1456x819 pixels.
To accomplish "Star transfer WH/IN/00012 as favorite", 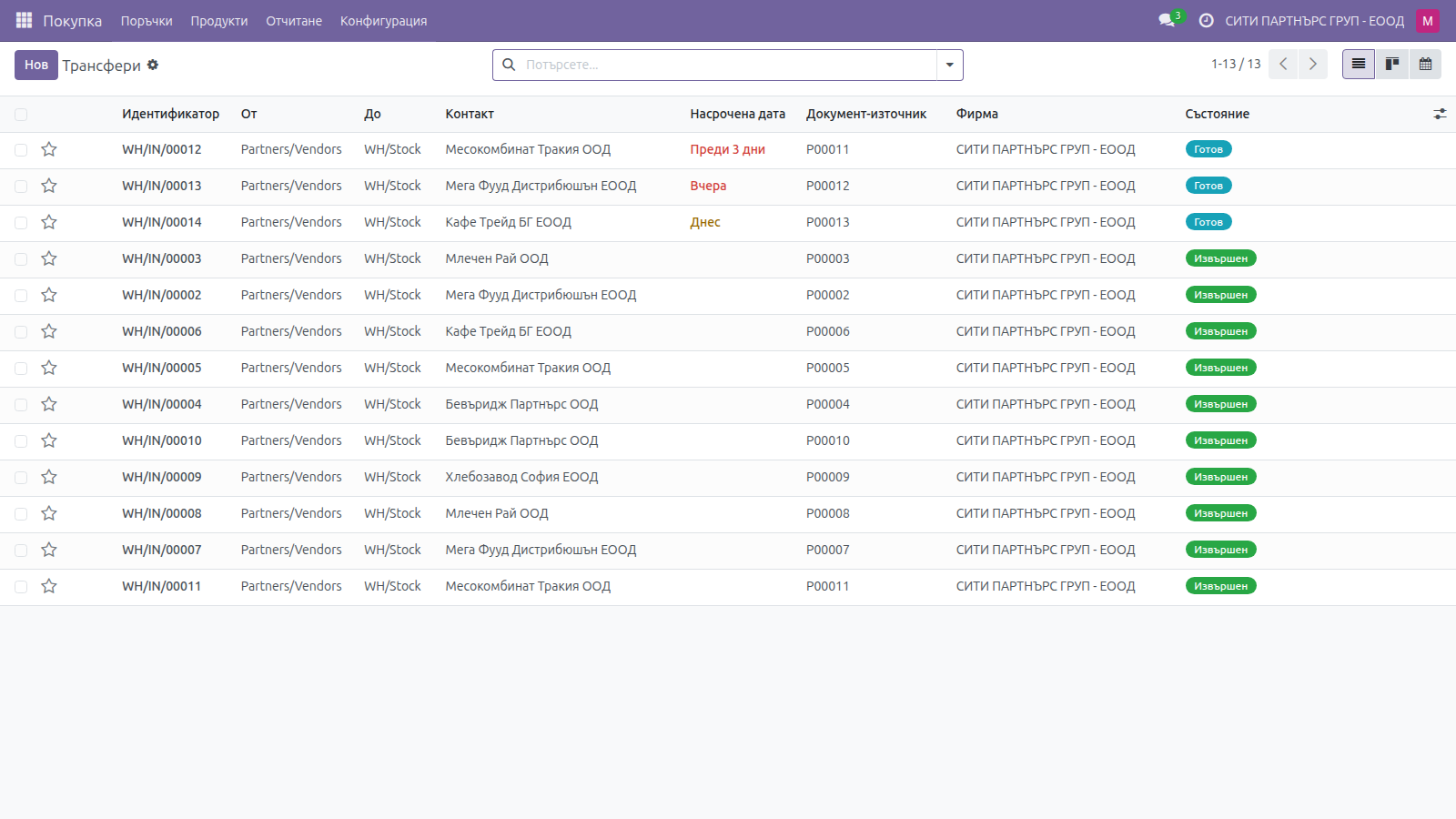I will (49, 149).
